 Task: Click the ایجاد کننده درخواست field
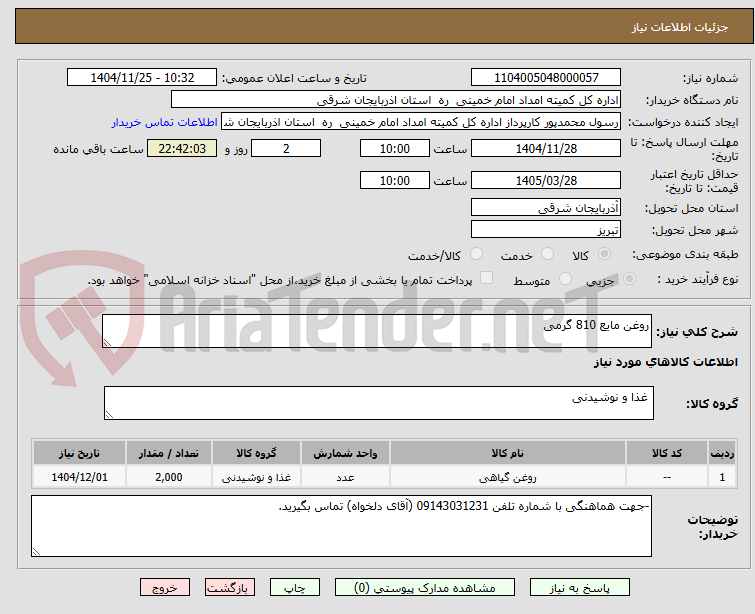pos(421,122)
